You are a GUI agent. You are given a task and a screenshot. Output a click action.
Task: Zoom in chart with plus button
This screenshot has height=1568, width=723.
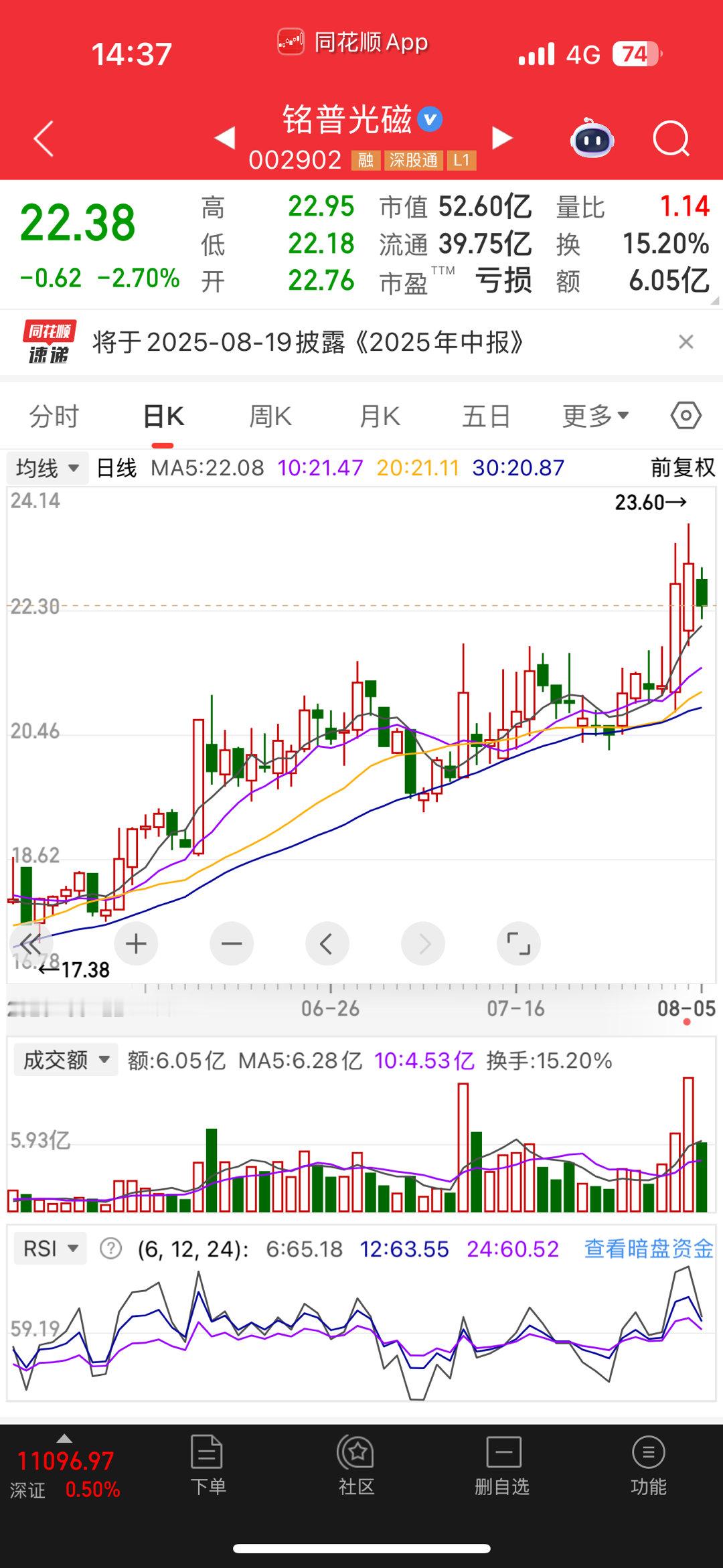click(x=136, y=944)
